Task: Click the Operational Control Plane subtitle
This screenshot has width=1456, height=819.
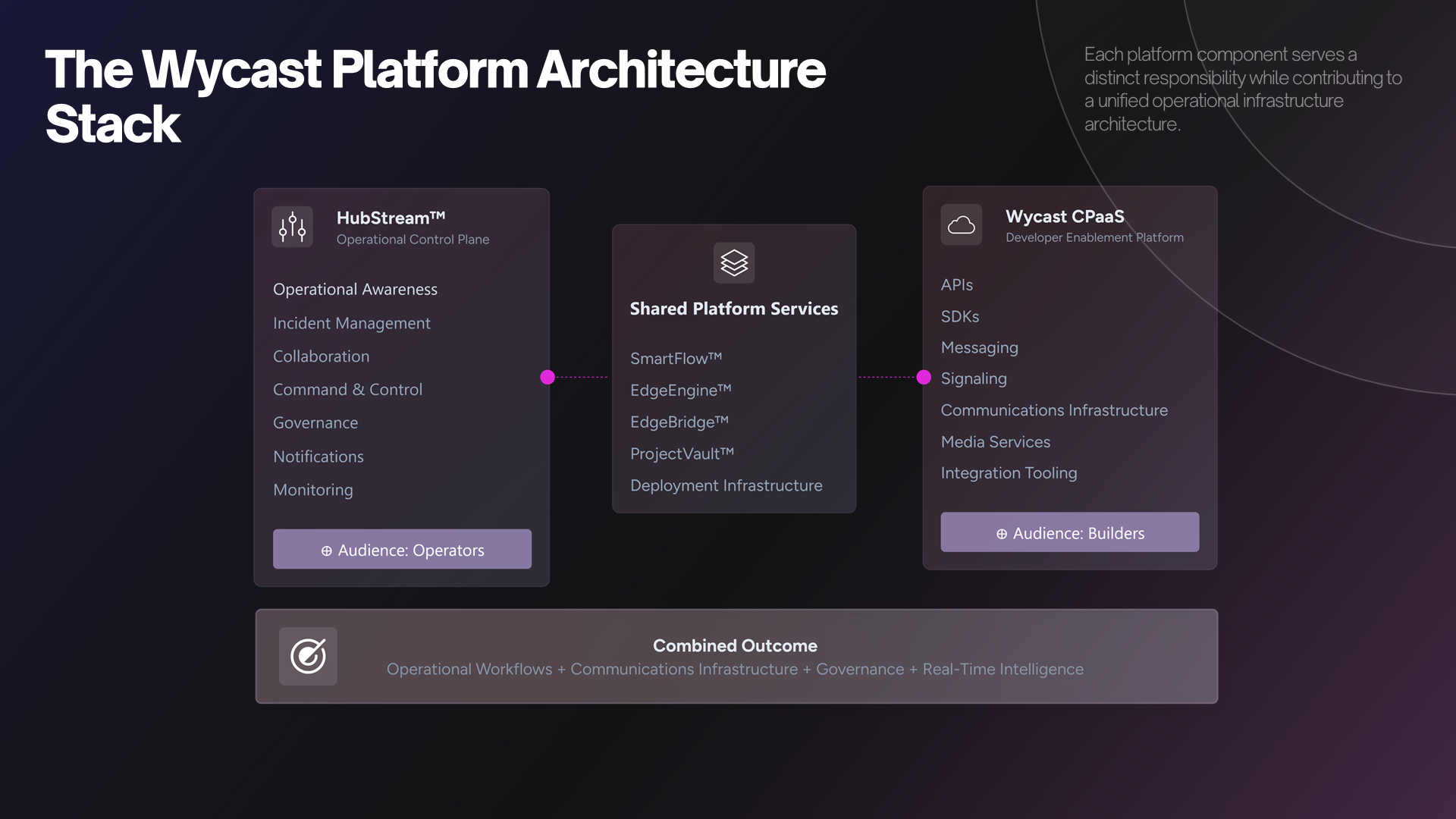Action: 413,240
